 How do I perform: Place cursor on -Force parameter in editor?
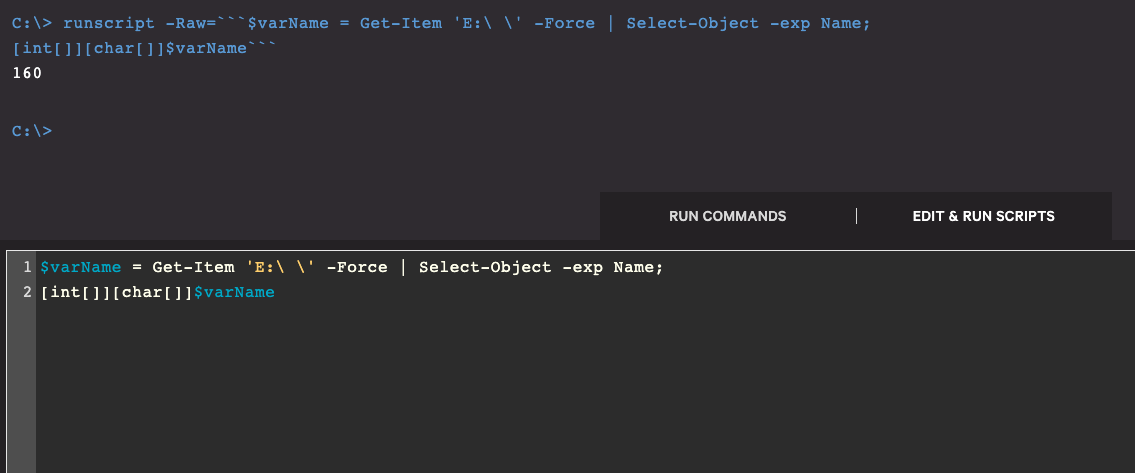pyautogui.click(x=356, y=268)
